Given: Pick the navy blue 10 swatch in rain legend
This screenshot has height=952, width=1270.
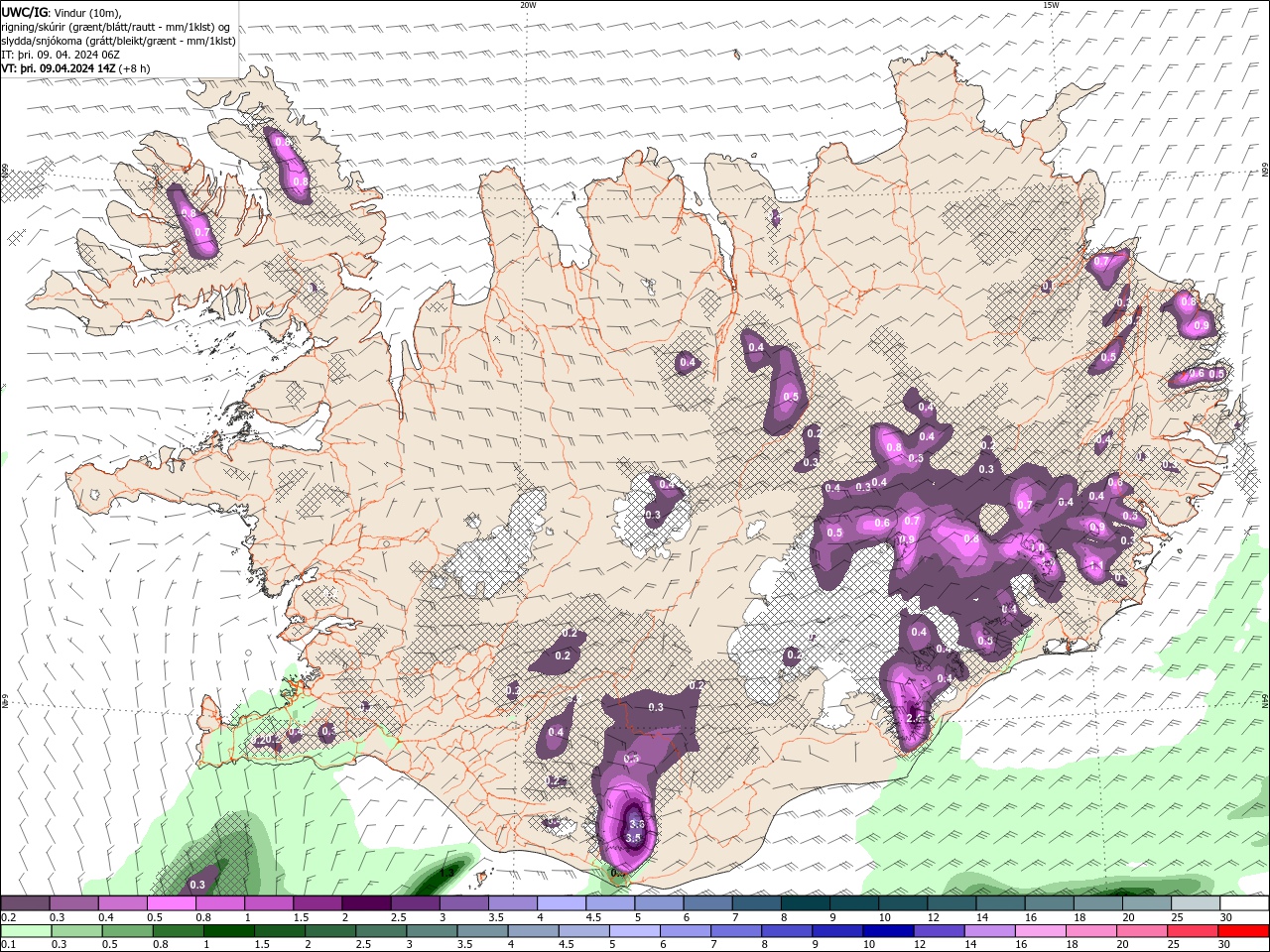Looking at the screenshot, I should point(889,931).
